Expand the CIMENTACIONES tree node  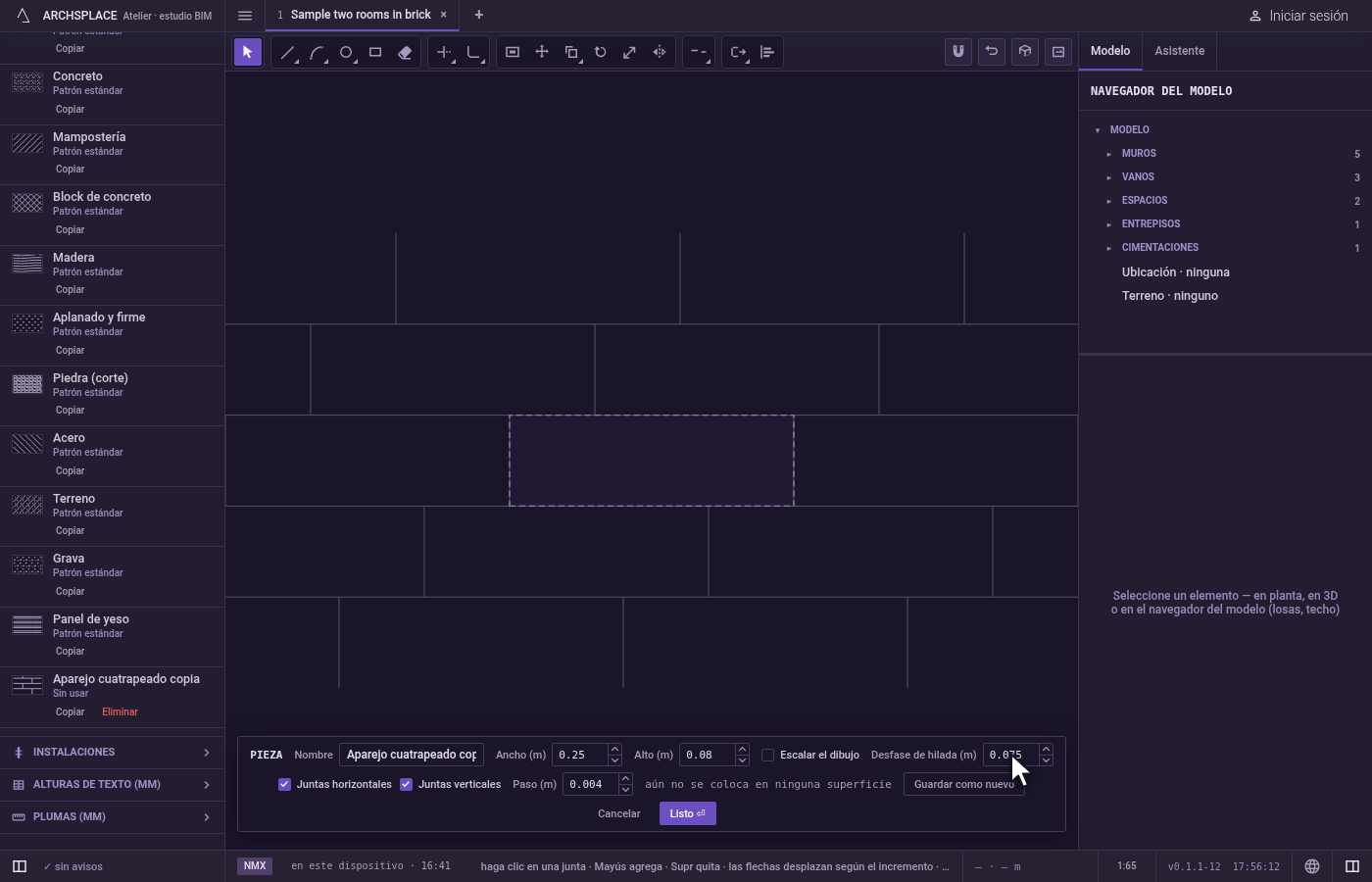(1109, 248)
